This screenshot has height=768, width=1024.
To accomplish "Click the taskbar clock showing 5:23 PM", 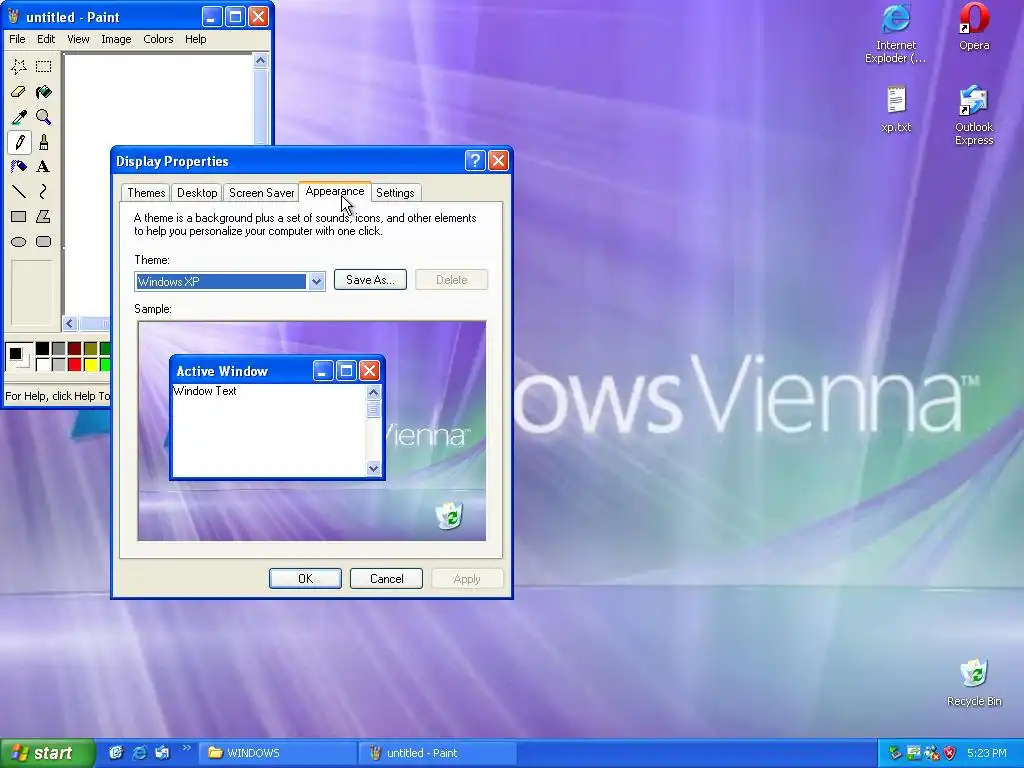I will 987,753.
